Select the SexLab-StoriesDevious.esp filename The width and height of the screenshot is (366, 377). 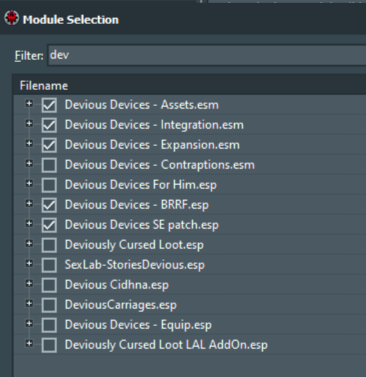click(135, 265)
